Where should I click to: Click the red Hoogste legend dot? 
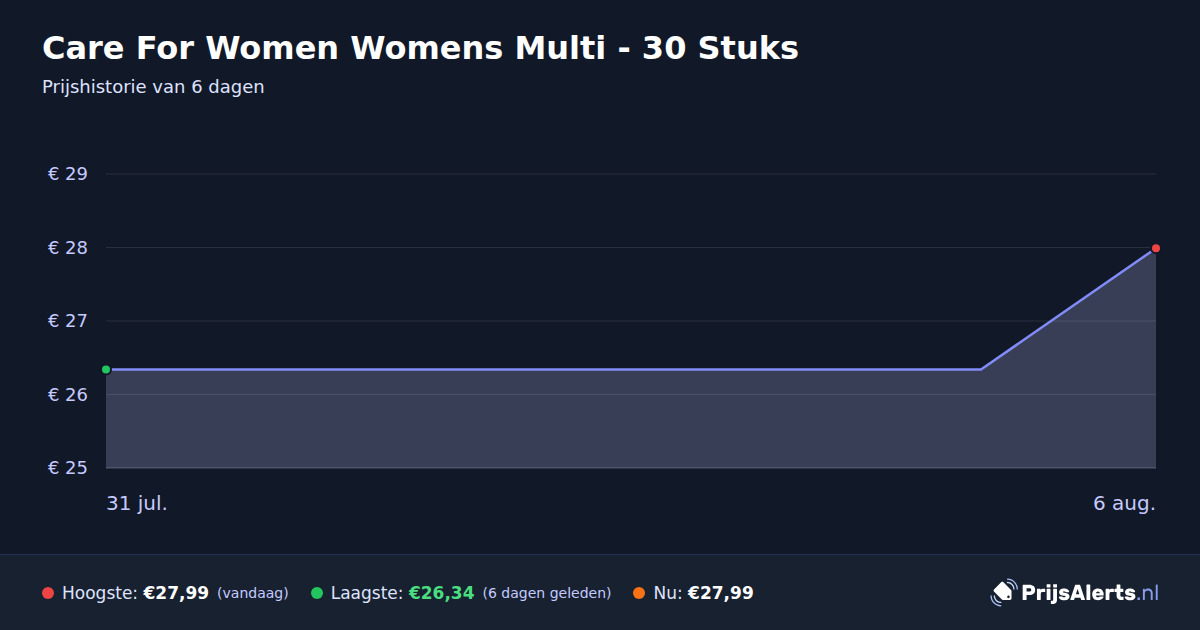(x=48, y=593)
